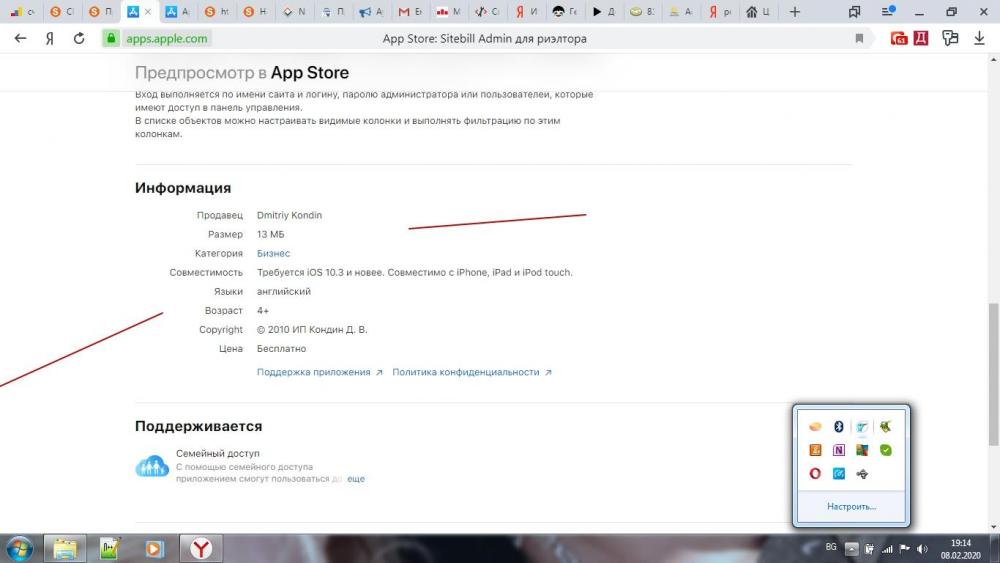Click the orange icon in the tray popup's second row

815,450
